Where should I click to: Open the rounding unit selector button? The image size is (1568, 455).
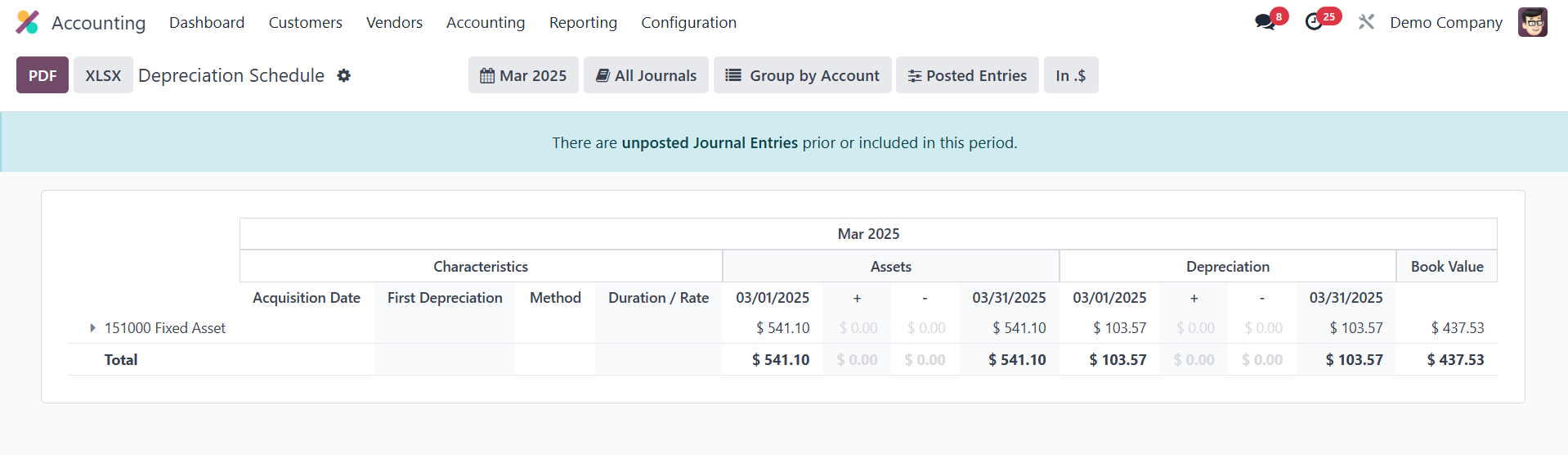click(1070, 75)
